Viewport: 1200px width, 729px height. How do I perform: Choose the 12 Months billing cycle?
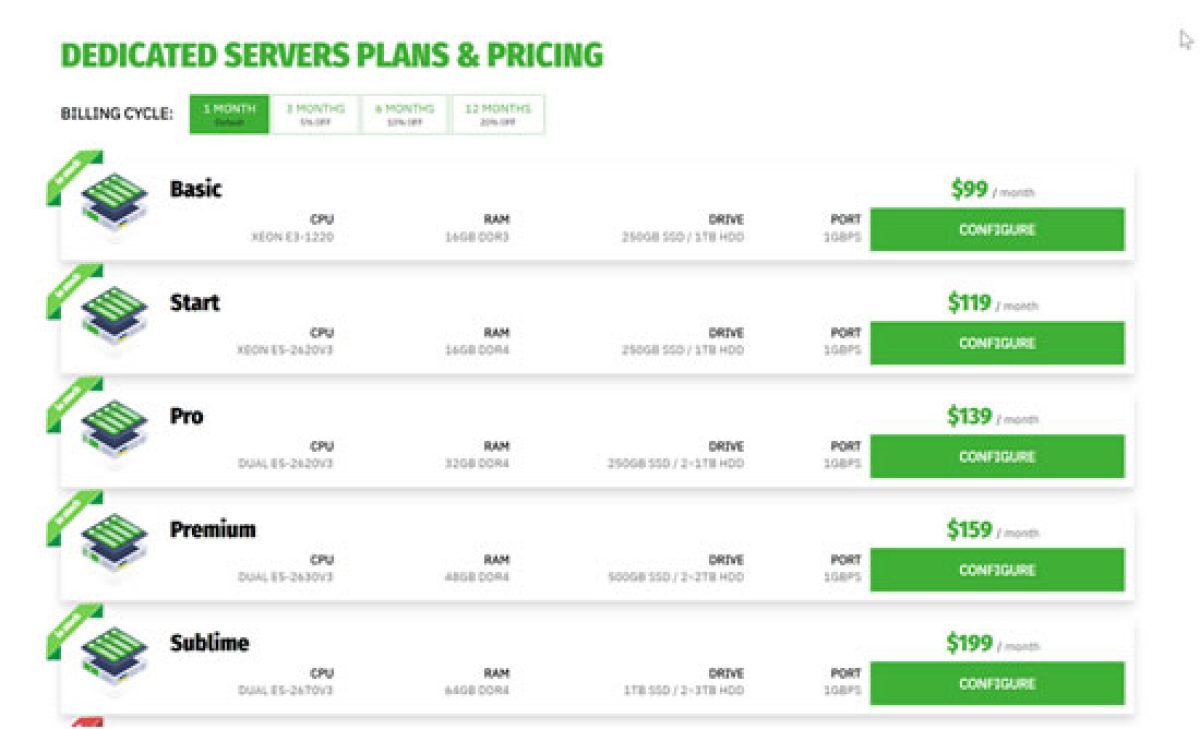point(498,114)
